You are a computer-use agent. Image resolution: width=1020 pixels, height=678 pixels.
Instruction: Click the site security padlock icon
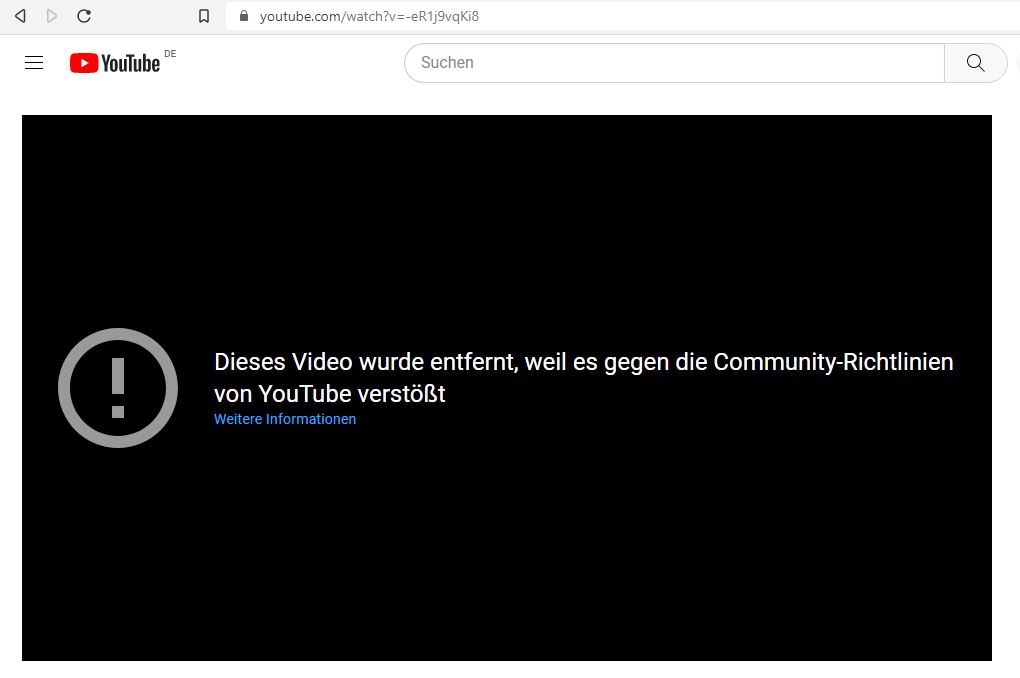tap(243, 16)
